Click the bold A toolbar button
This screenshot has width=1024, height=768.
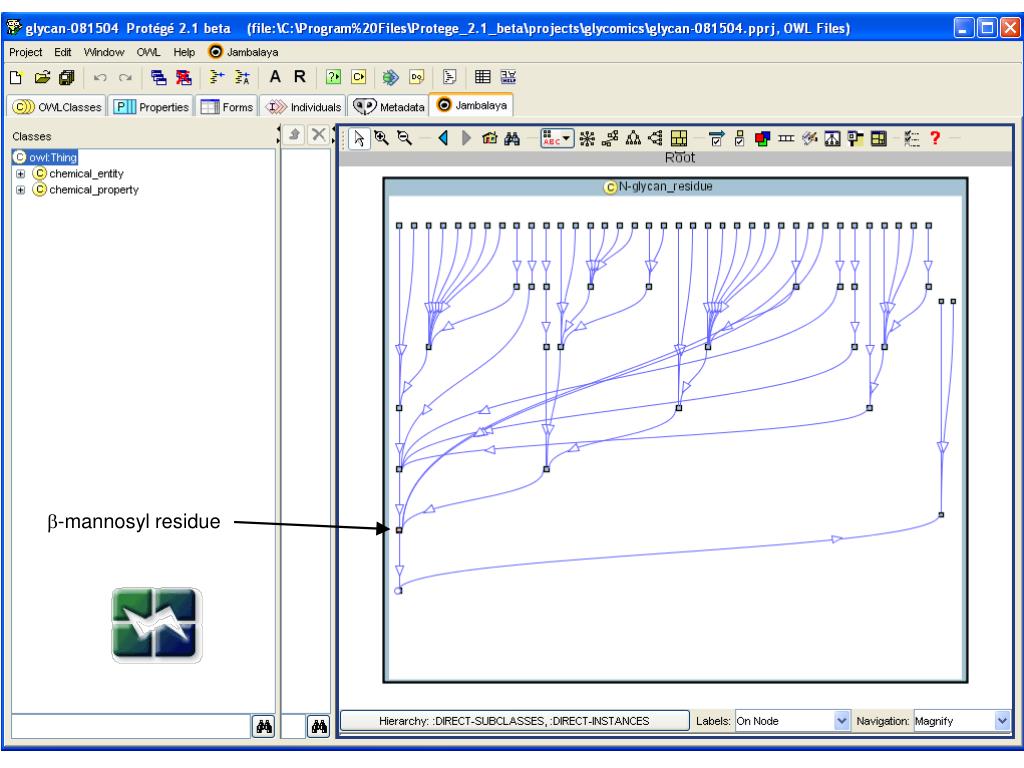pyautogui.click(x=275, y=76)
